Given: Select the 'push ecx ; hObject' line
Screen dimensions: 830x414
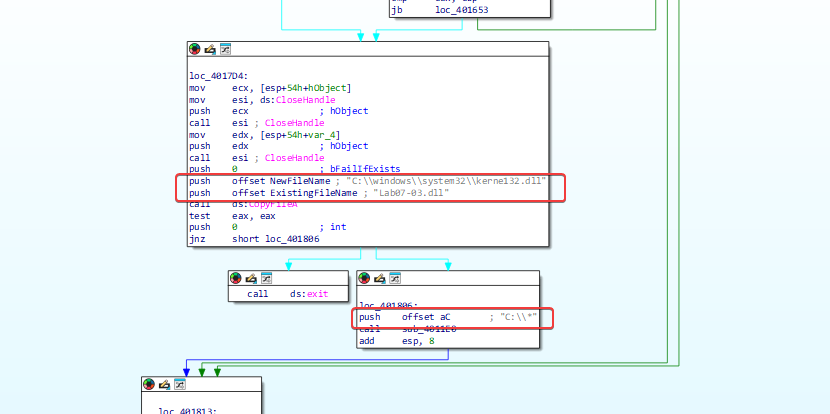Looking at the screenshot, I should pos(278,111).
